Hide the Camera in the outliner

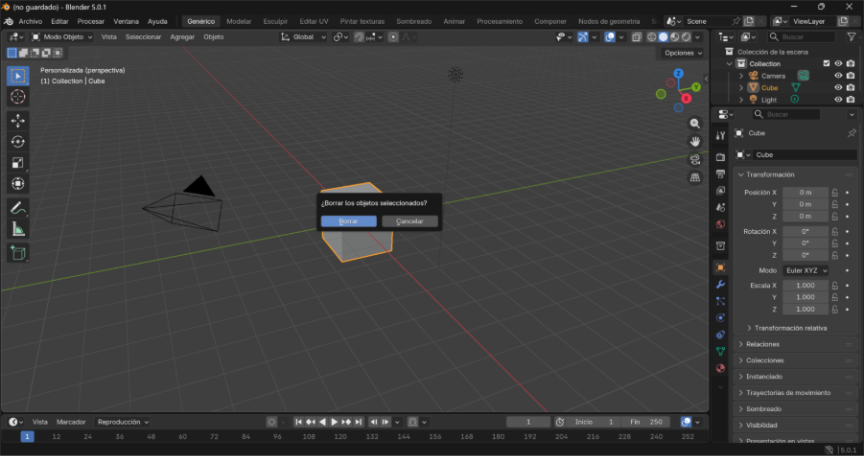point(838,76)
